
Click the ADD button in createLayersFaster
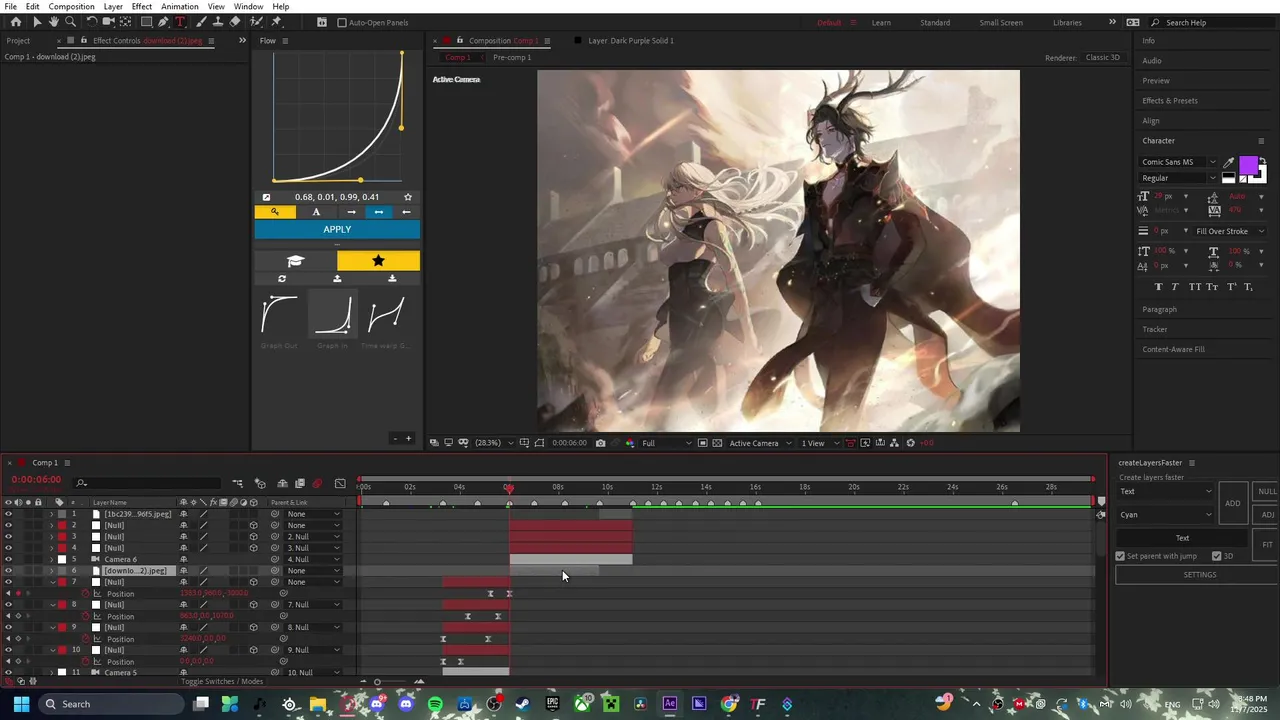(x=1233, y=503)
